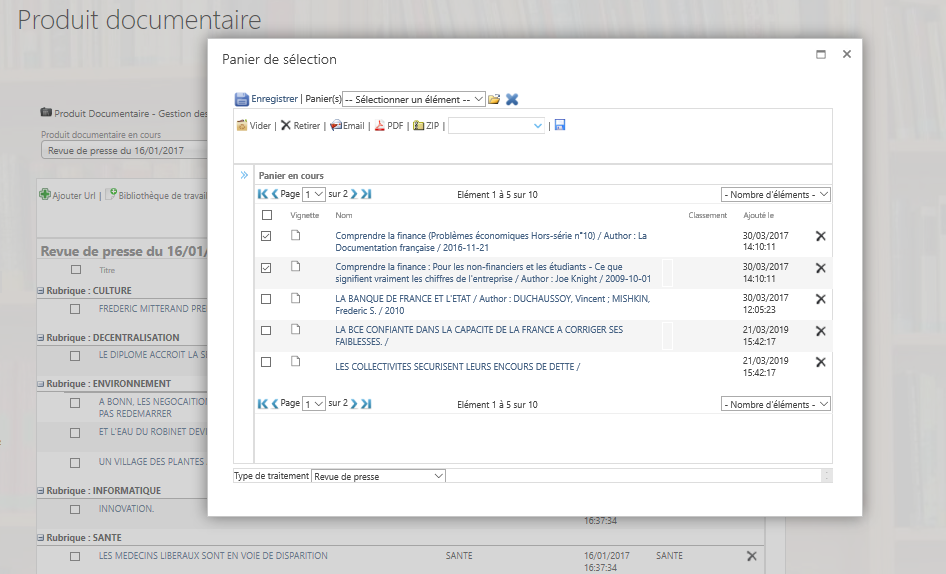Check 'LES COLLECTIVITES SECURISENT' item checkbox

(x=266, y=362)
